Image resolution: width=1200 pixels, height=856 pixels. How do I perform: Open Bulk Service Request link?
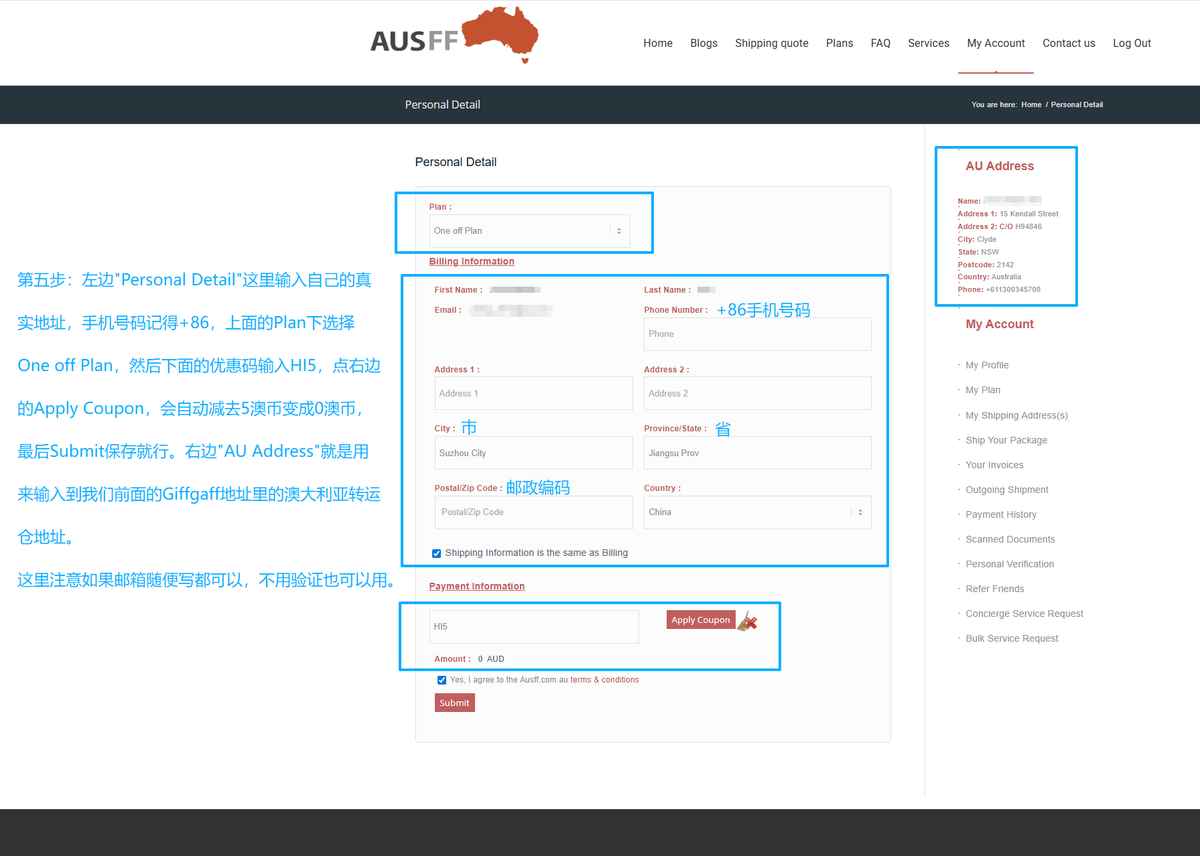[1012, 639]
